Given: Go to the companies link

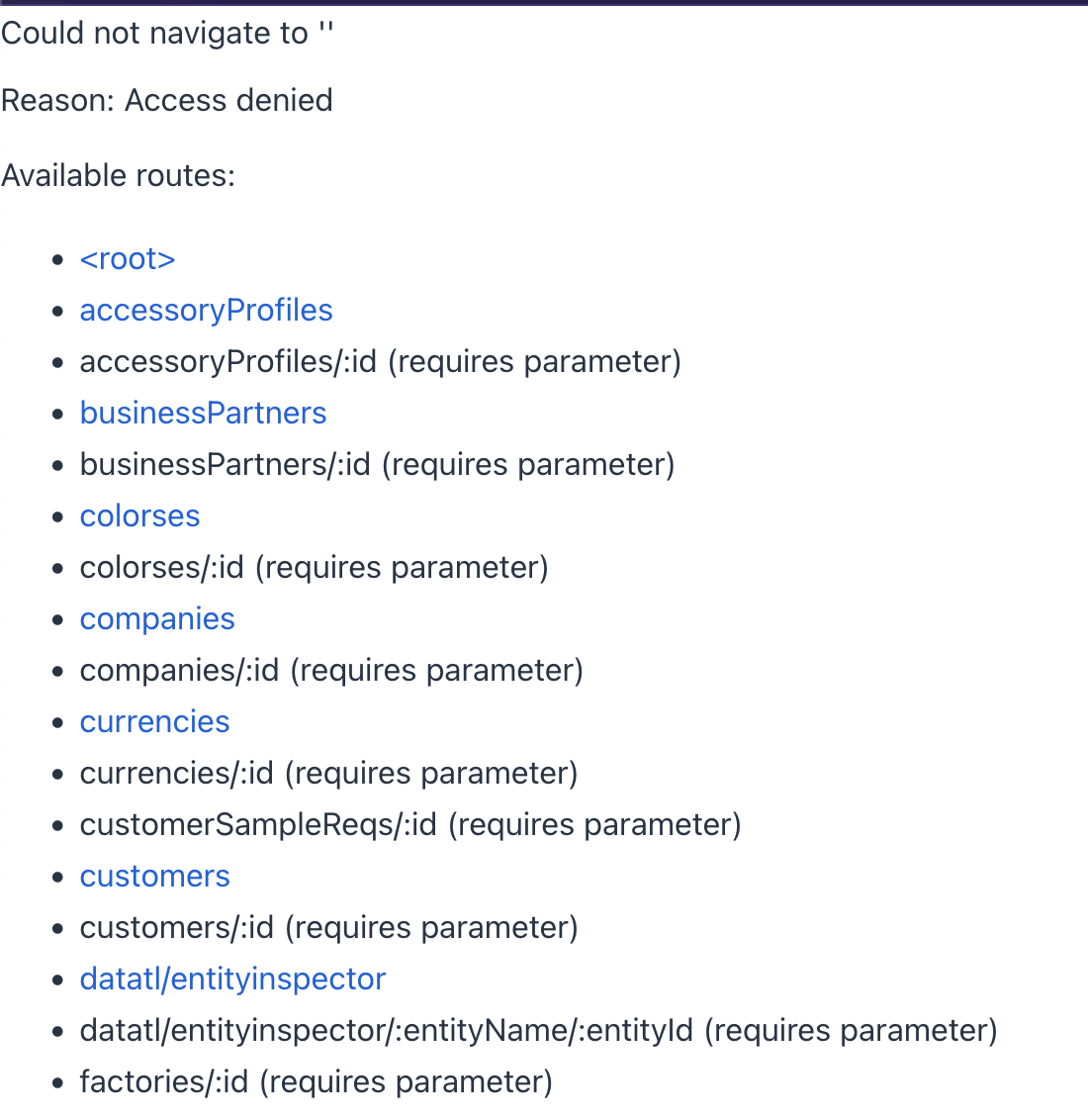Looking at the screenshot, I should pyautogui.click(x=157, y=619).
